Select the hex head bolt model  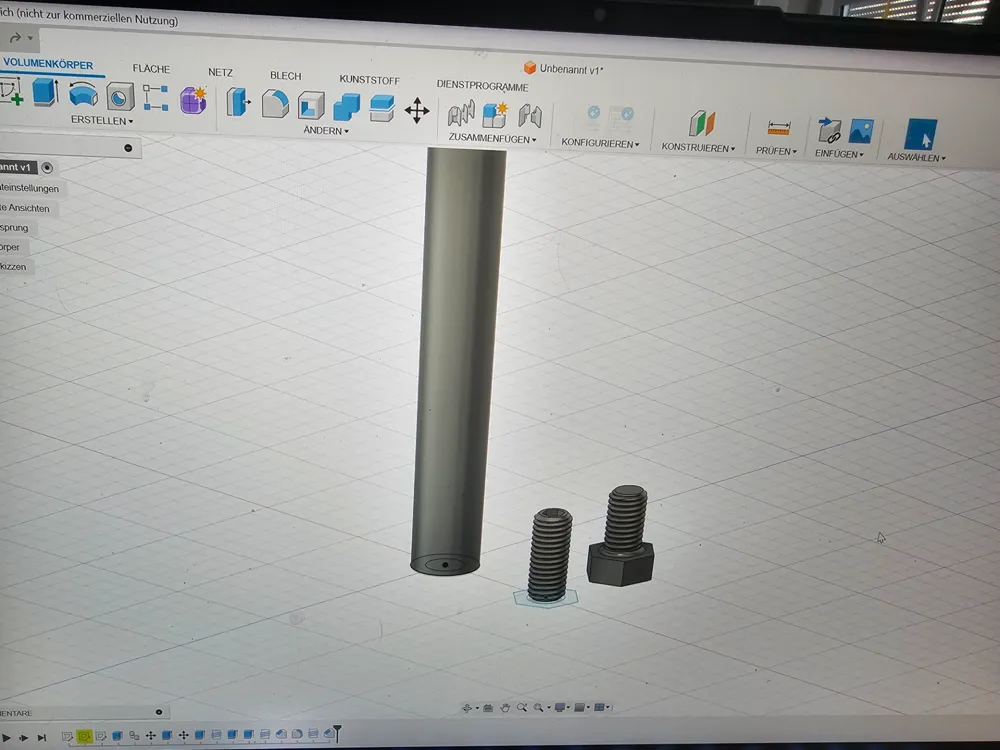[x=621, y=536]
